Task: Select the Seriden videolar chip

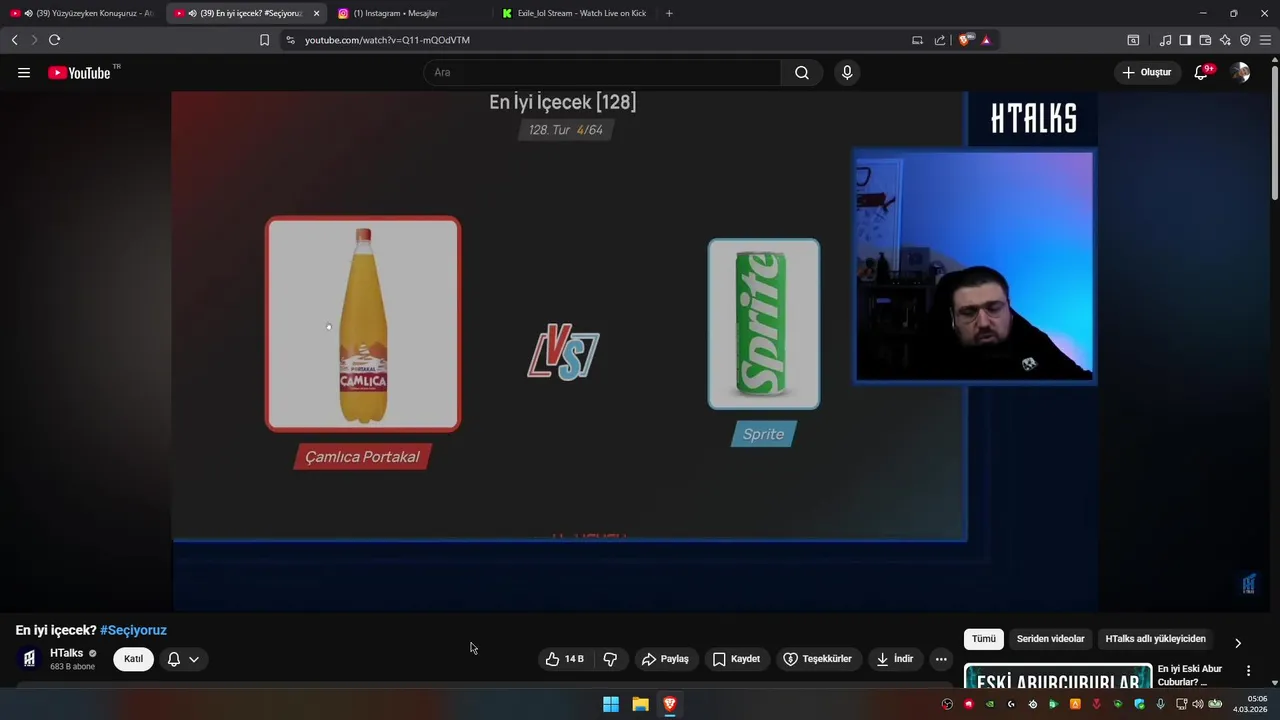Action: point(1050,639)
